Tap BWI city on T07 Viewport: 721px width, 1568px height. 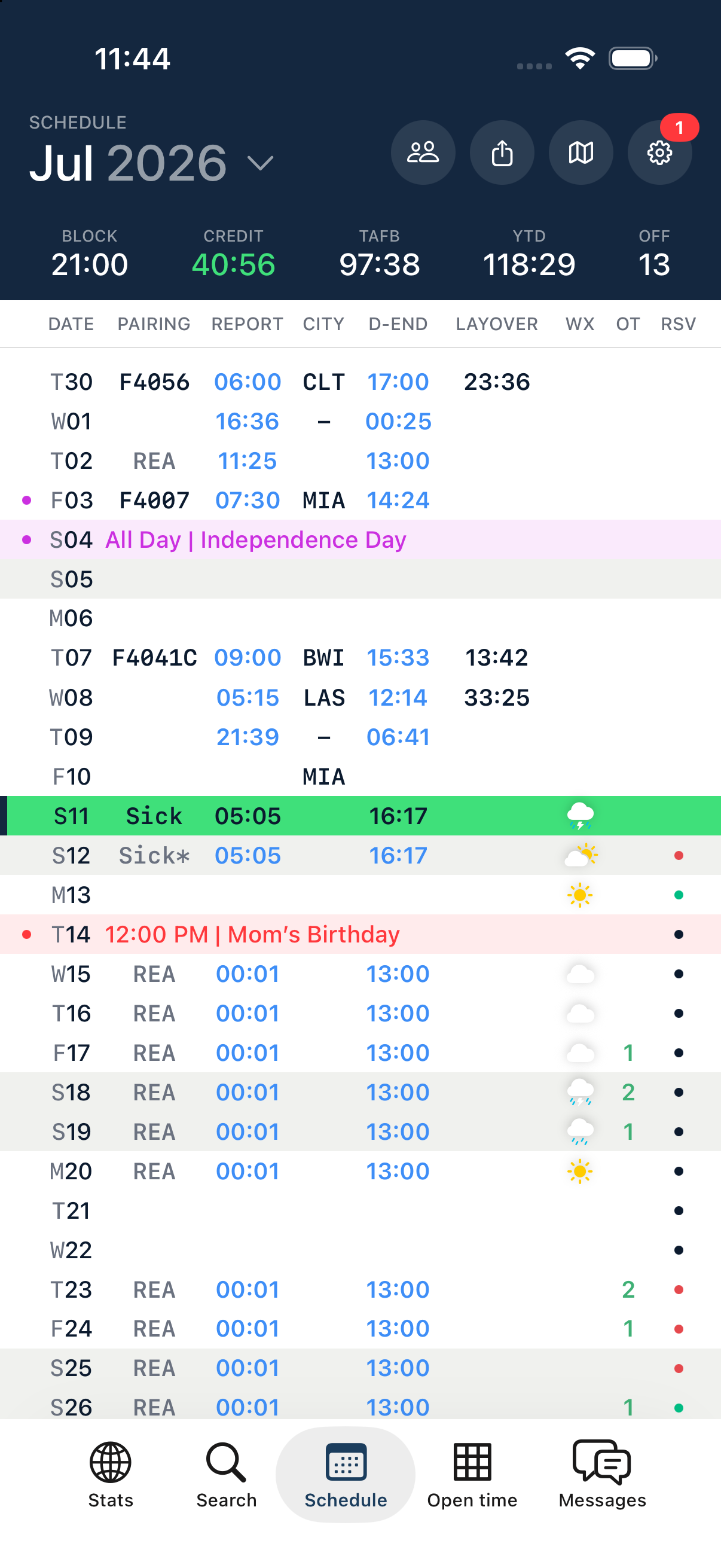pyautogui.click(x=323, y=658)
